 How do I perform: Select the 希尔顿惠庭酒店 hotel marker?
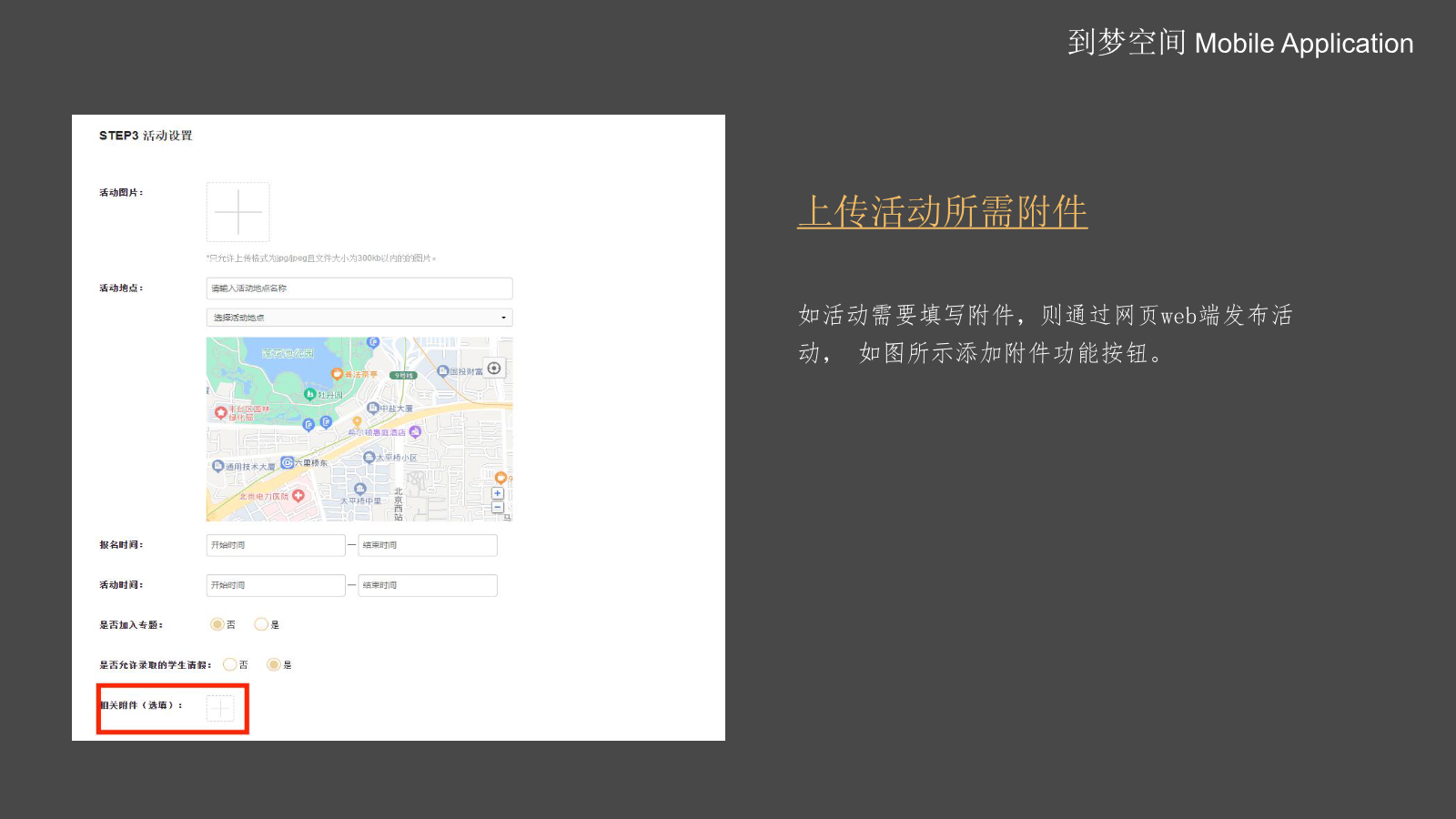(x=415, y=431)
